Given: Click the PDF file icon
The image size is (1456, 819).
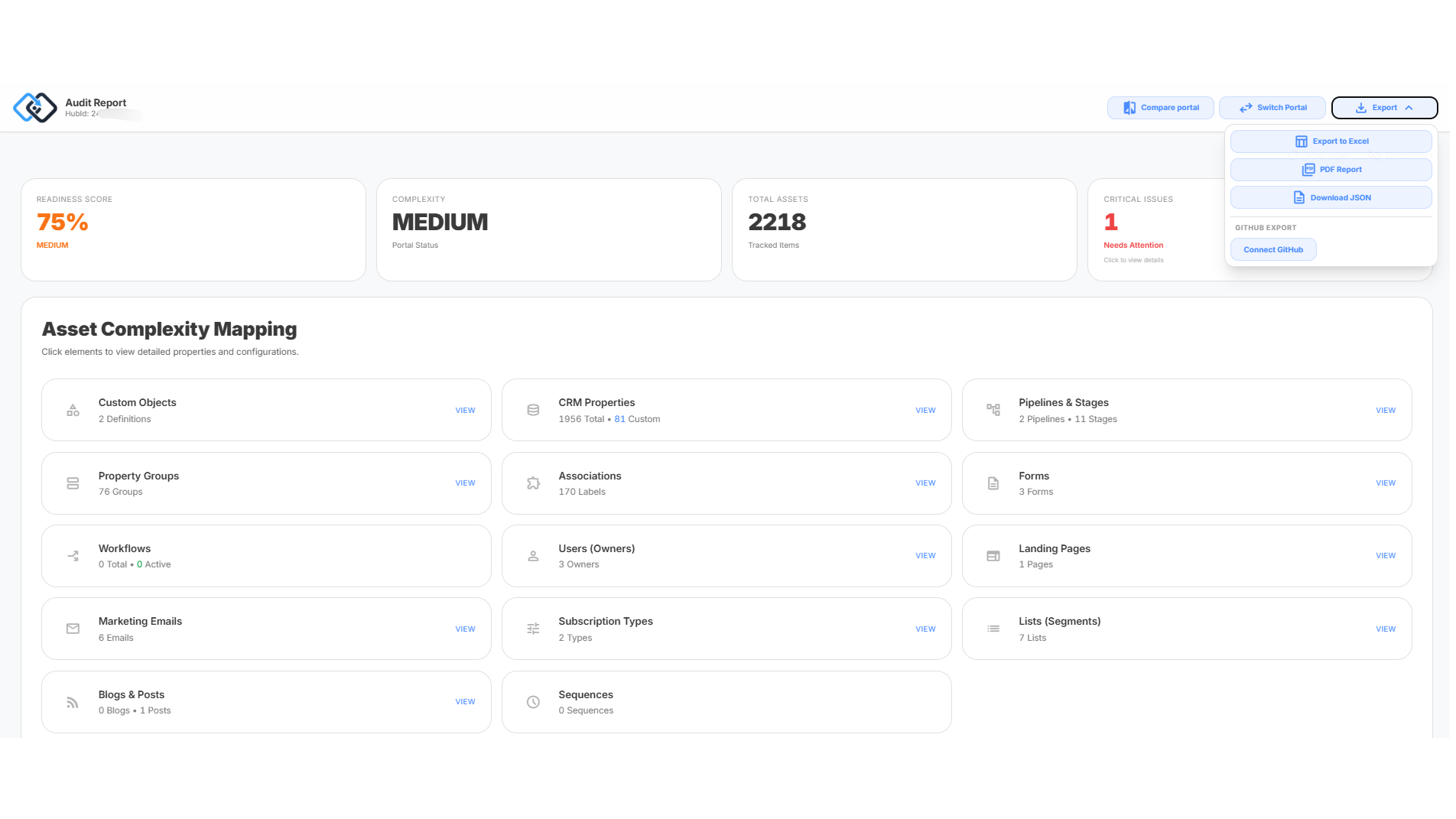Looking at the screenshot, I should coord(1308,170).
